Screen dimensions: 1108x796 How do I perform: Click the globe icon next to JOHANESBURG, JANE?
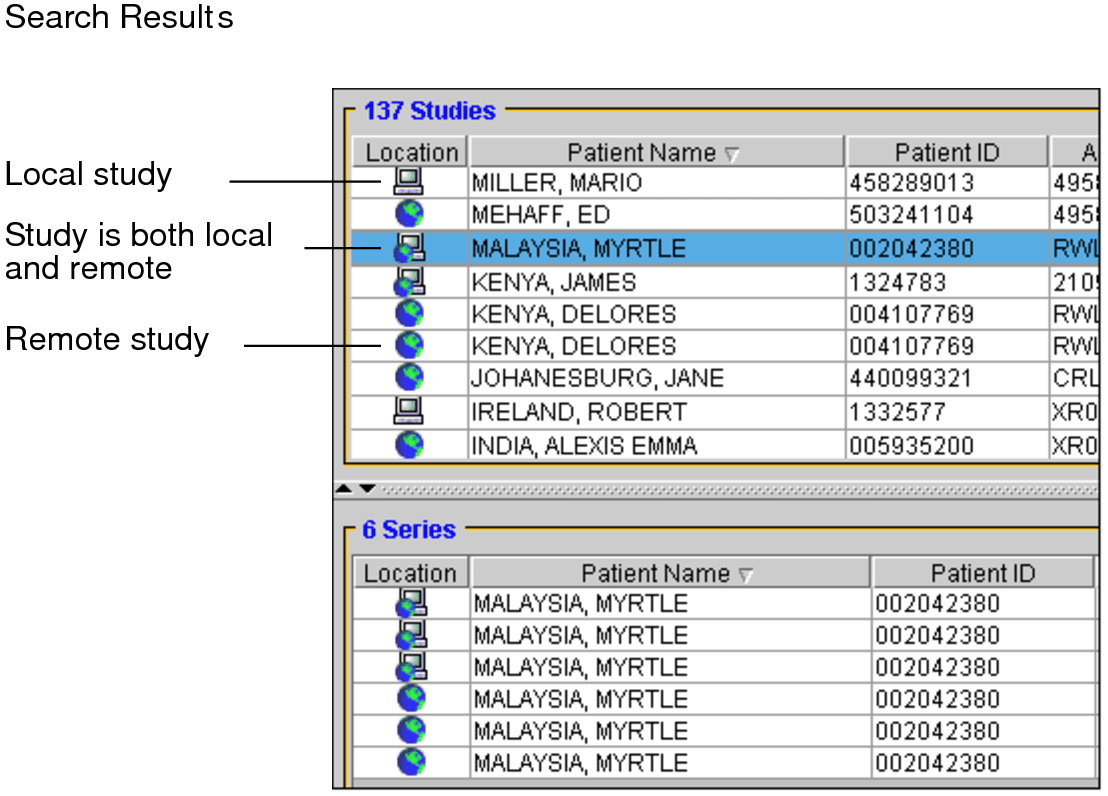pyautogui.click(x=409, y=378)
